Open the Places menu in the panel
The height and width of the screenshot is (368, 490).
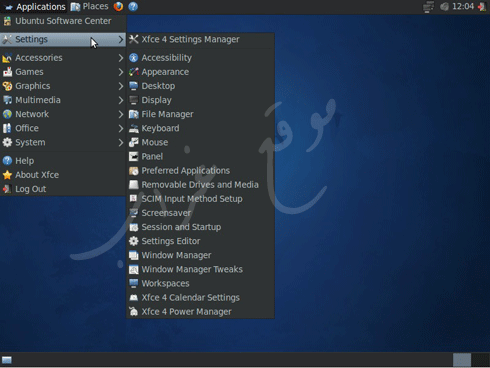point(89,6)
